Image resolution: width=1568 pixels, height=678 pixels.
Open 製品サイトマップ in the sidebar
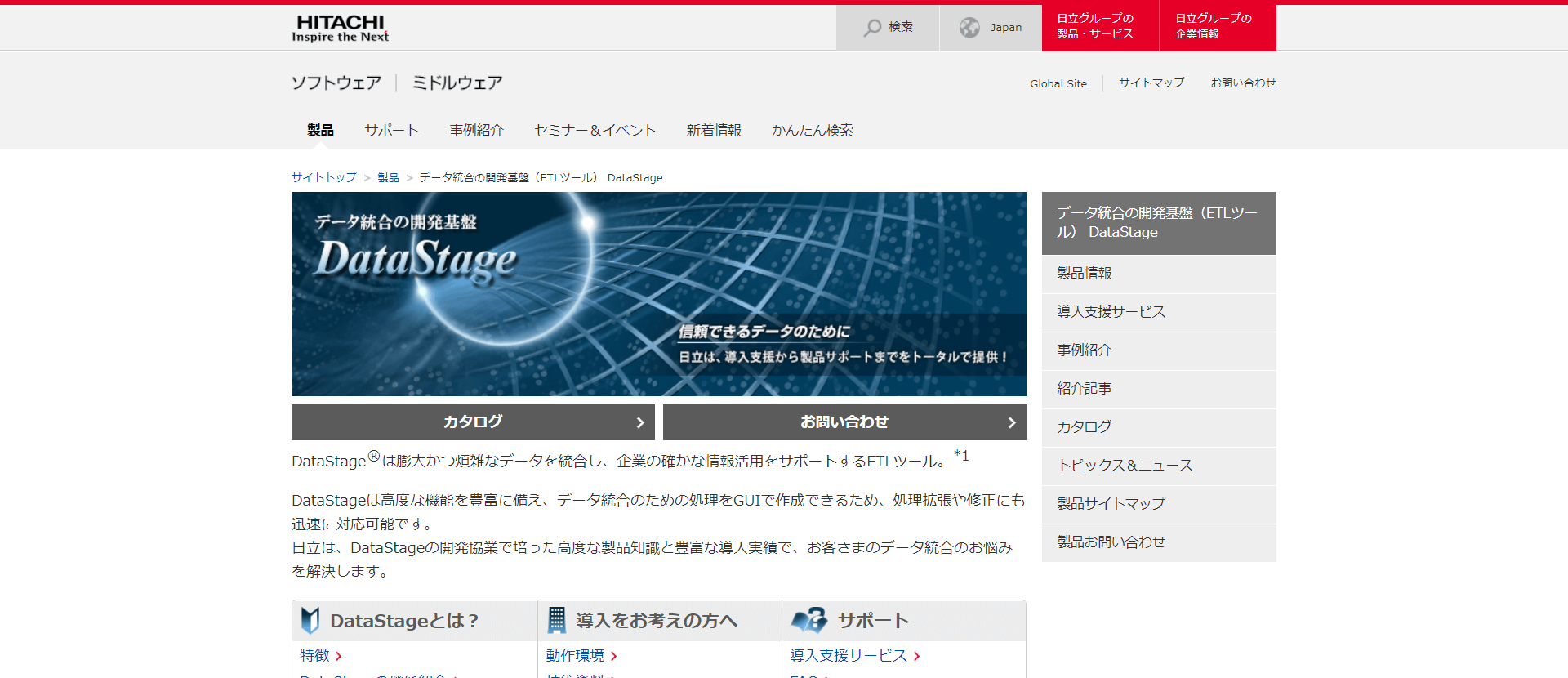tap(1159, 504)
